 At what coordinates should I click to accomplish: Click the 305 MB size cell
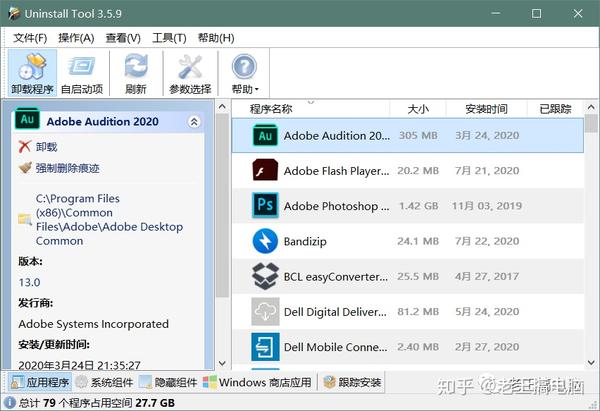click(x=418, y=135)
